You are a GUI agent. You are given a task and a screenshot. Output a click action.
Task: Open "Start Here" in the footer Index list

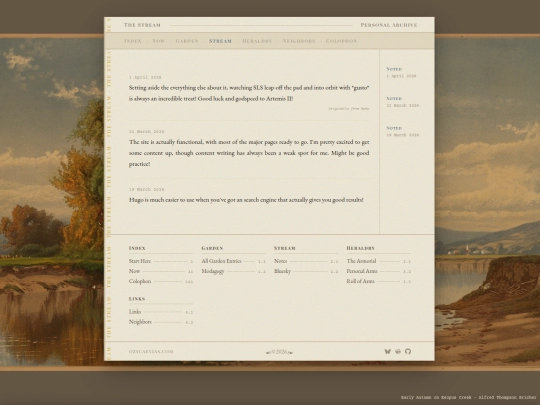(x=161, y=261)
